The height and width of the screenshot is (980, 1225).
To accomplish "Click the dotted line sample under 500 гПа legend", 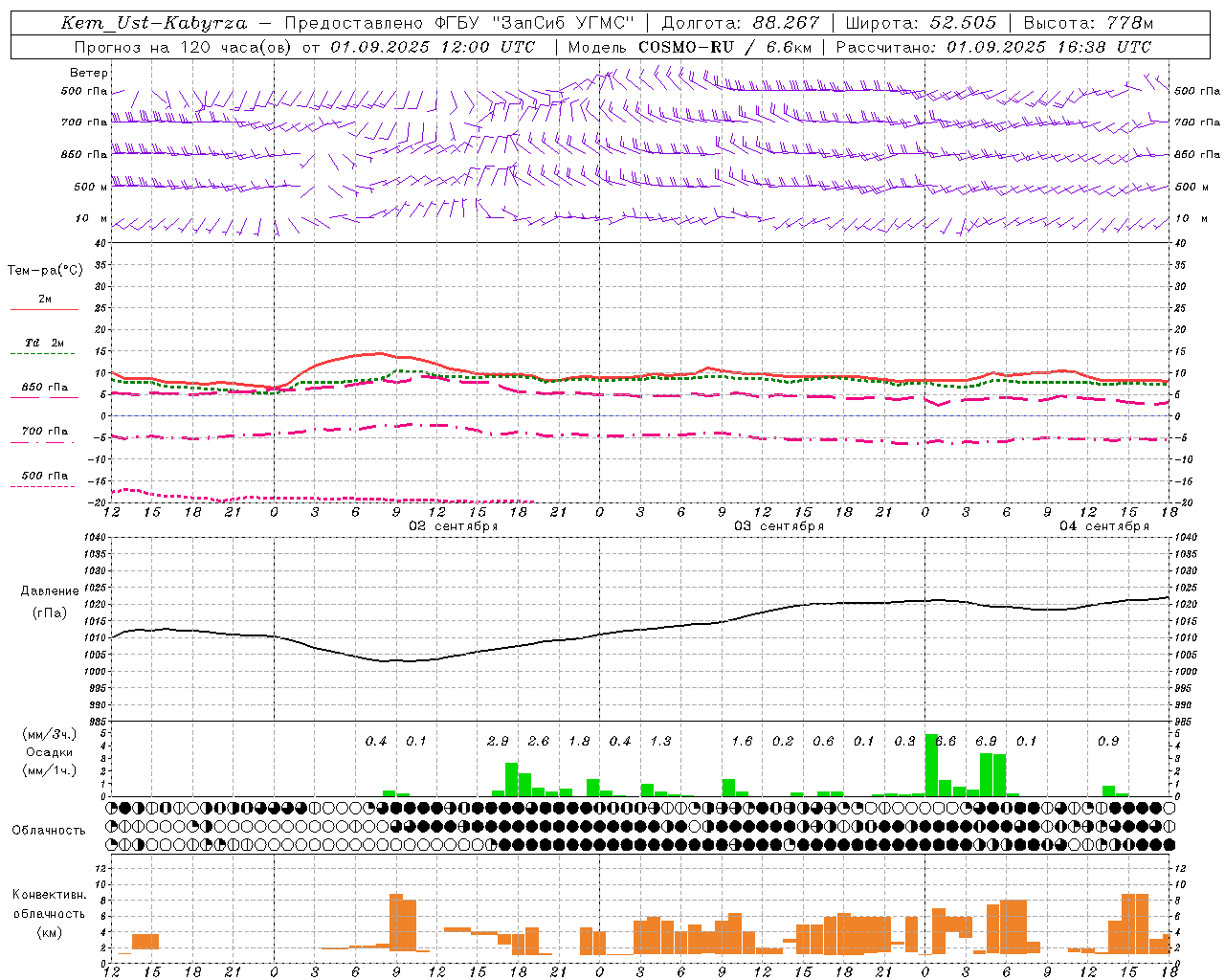I will tap(43, 487).
